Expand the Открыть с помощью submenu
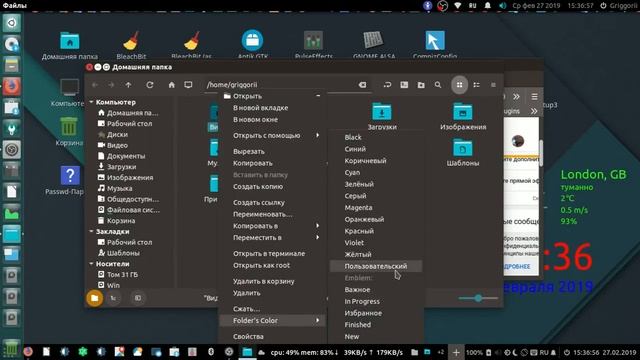This screenshot has width=640, height=360. click(318, 135)
